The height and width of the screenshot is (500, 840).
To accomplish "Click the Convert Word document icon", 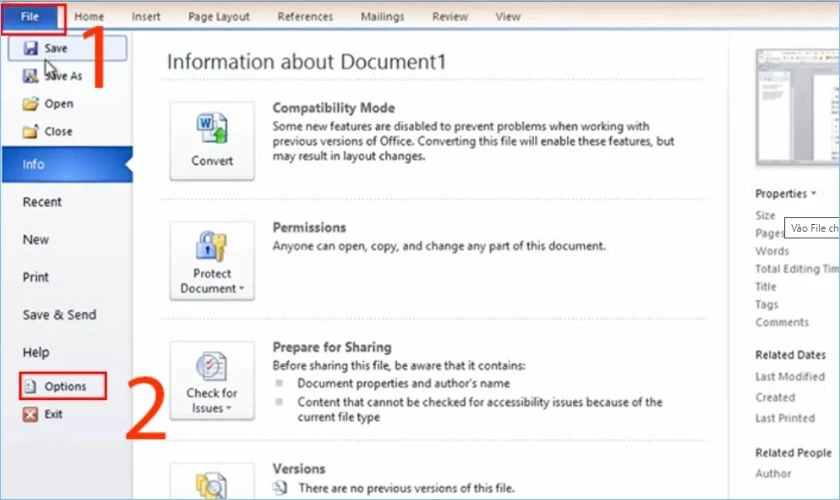I will point(212,129).
